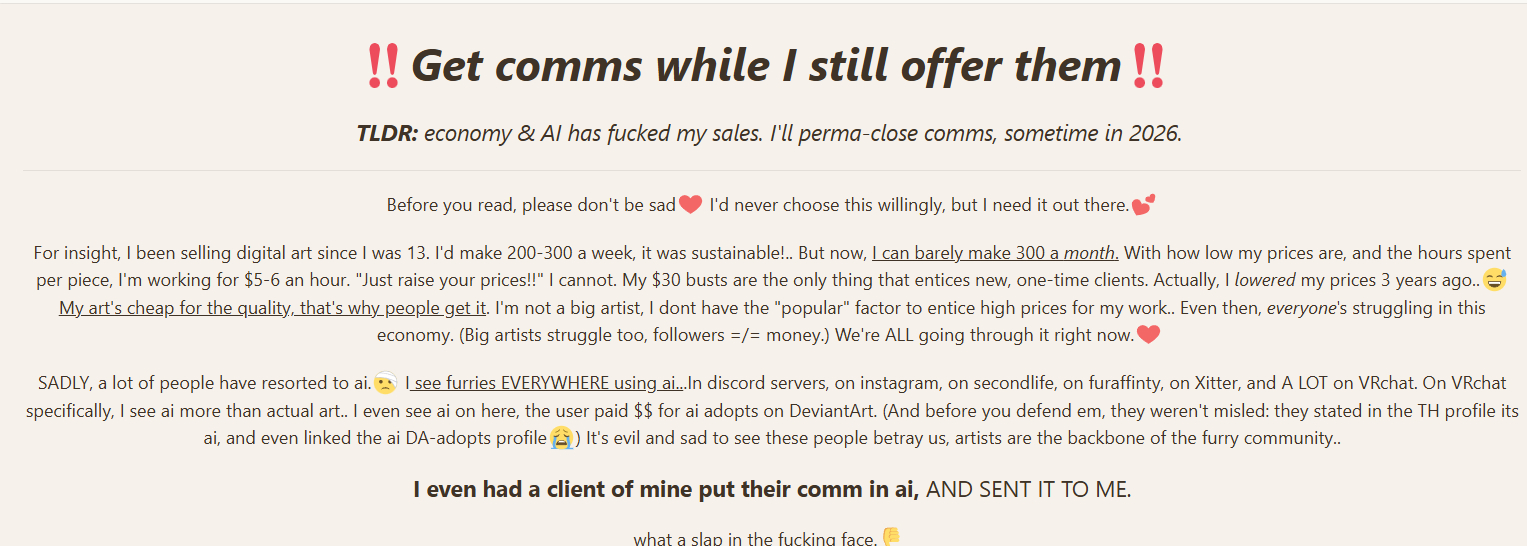Click the red double exclamation after the title
1527x546 pixels.
tap(1147, 66)
